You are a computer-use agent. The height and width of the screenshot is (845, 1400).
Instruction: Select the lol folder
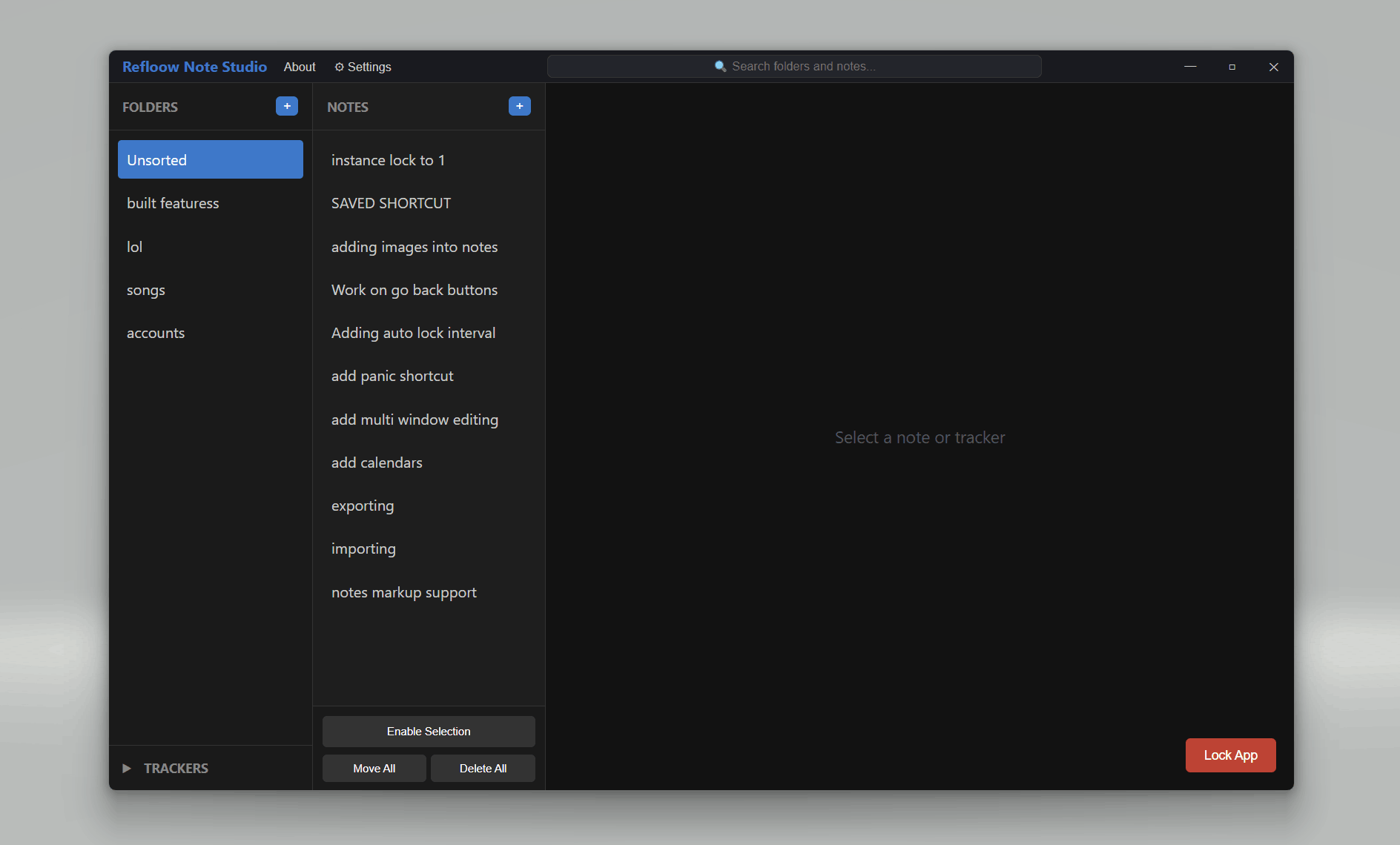[x=134, y=246]
